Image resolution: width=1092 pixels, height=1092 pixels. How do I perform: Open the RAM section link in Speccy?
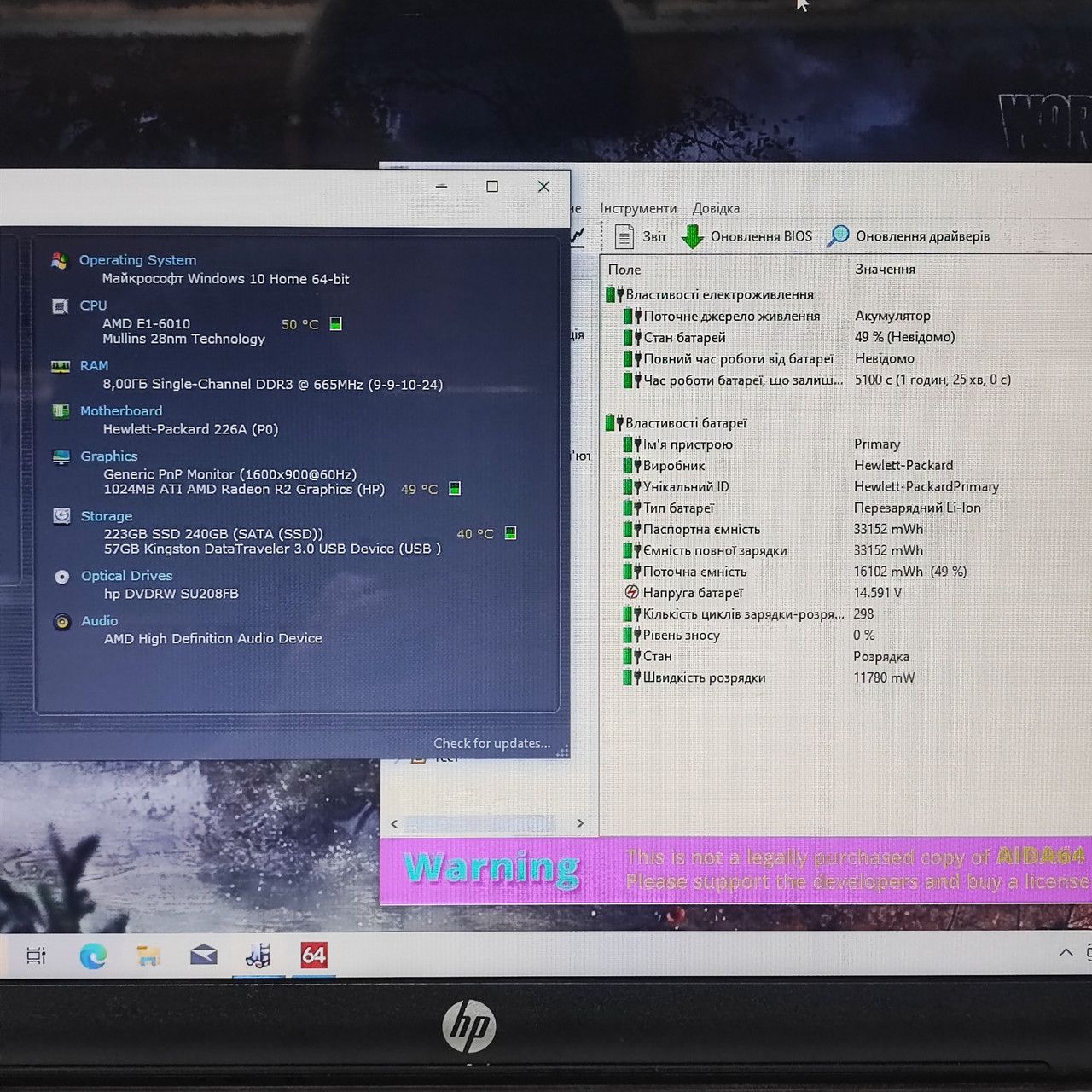coord(94,366)
